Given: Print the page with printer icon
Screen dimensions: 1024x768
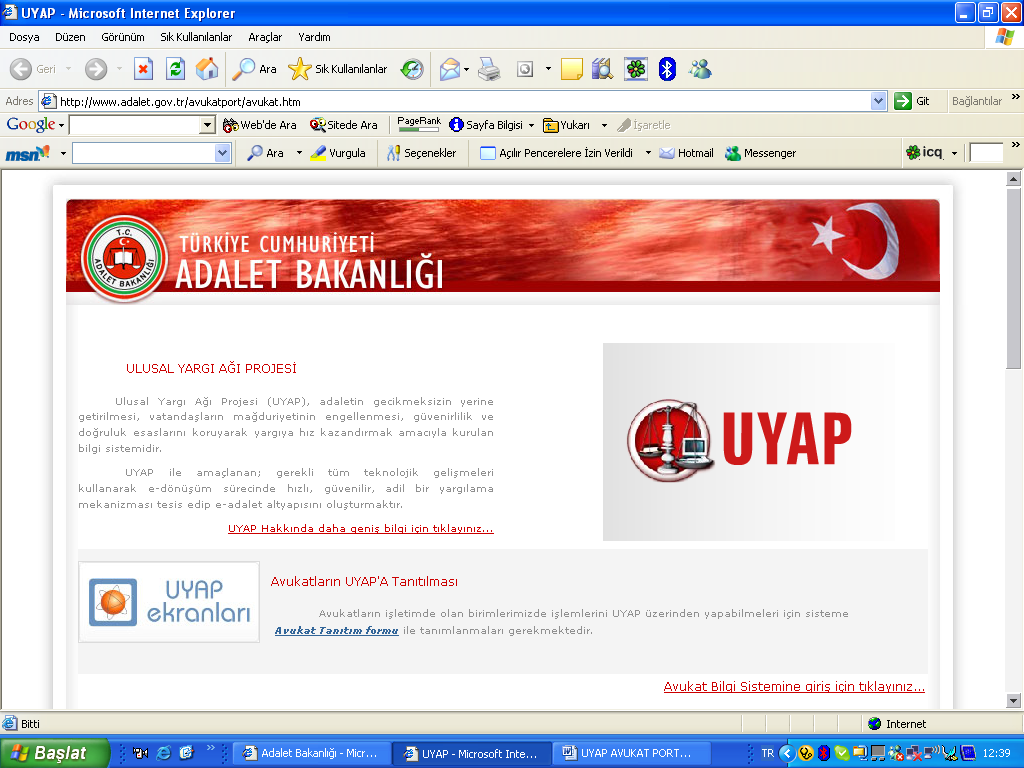Looking at the screenshot, I should click(489, 69).
